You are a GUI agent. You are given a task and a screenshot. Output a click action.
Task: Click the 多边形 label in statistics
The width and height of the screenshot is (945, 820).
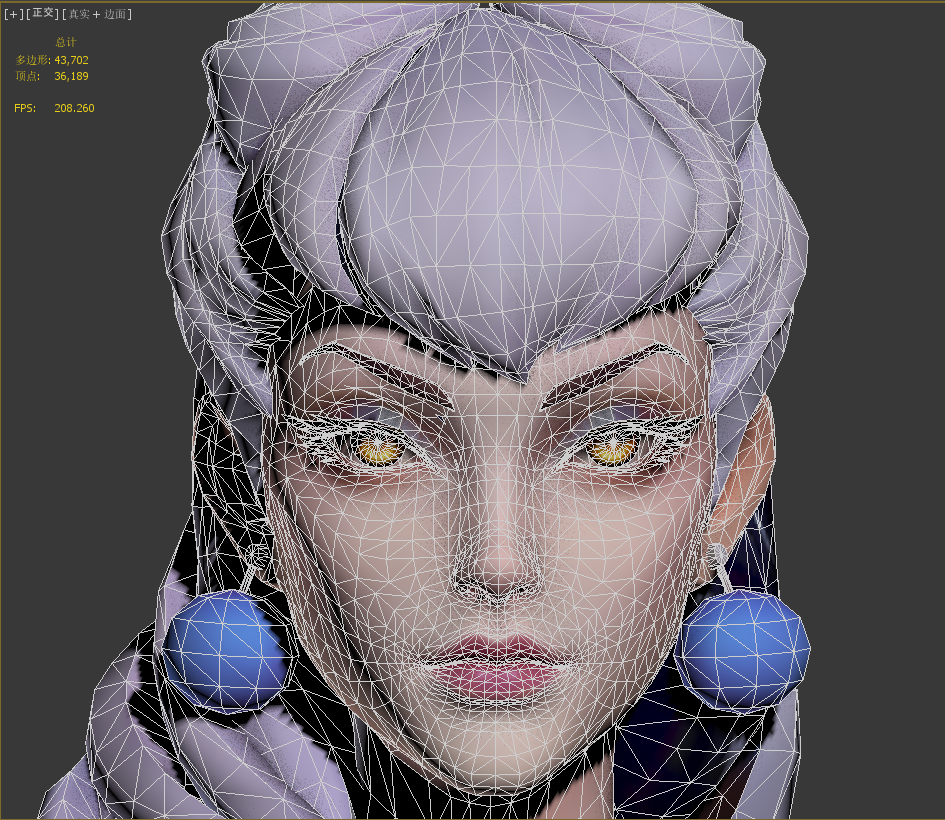pyautogui.click(x=33, y=60)
